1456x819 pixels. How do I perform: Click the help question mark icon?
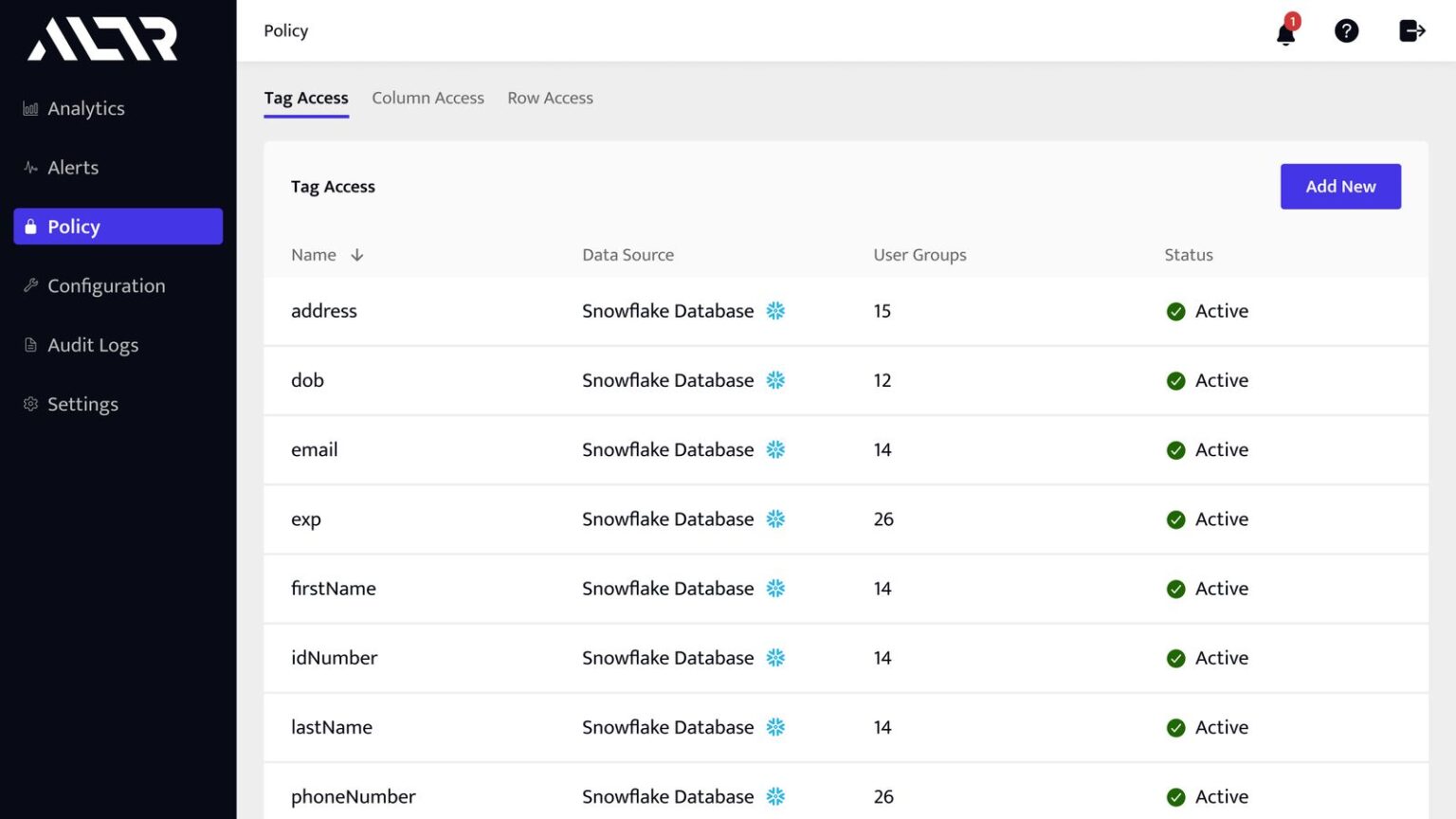[1346, 31]
